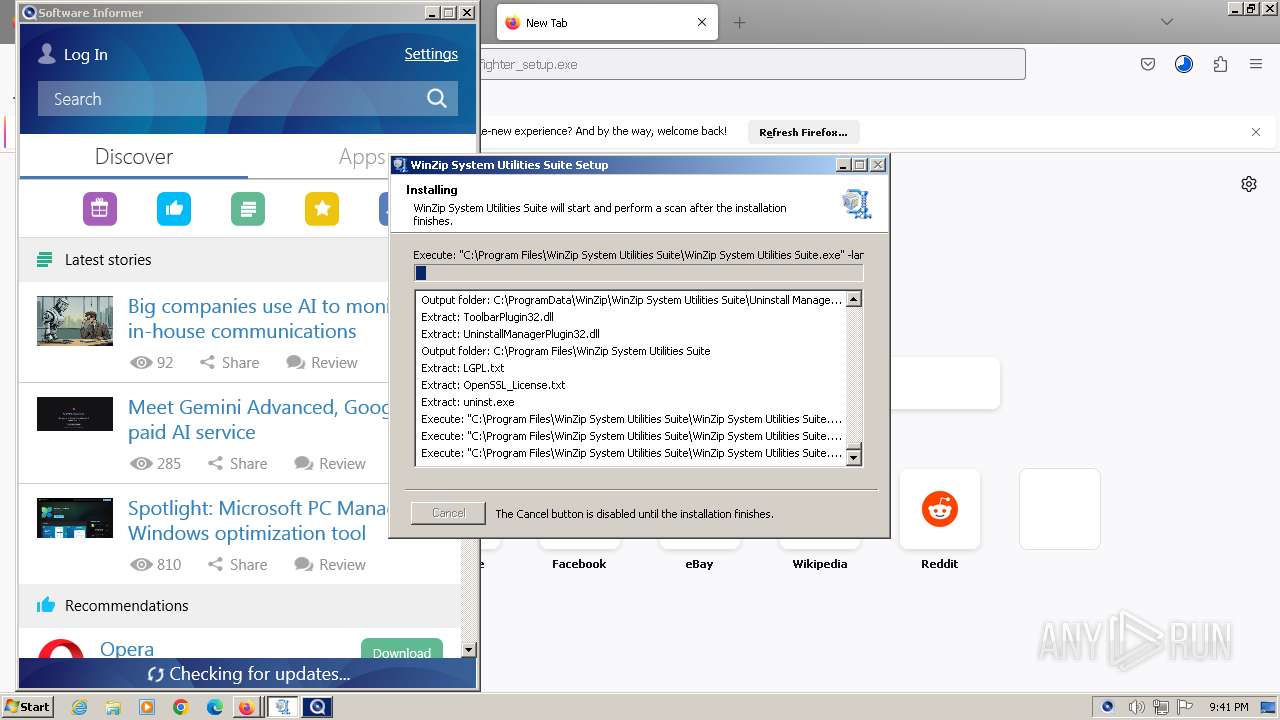Select 'Extract: uninst.exe' log line
Image resolution: width=1280 pixels, height=720 pixels.
(468, 402)
